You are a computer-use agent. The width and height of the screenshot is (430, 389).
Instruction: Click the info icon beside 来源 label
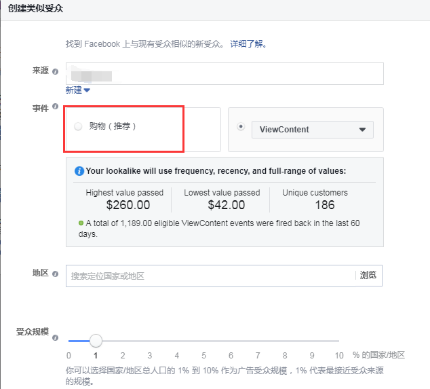[55, 71]
